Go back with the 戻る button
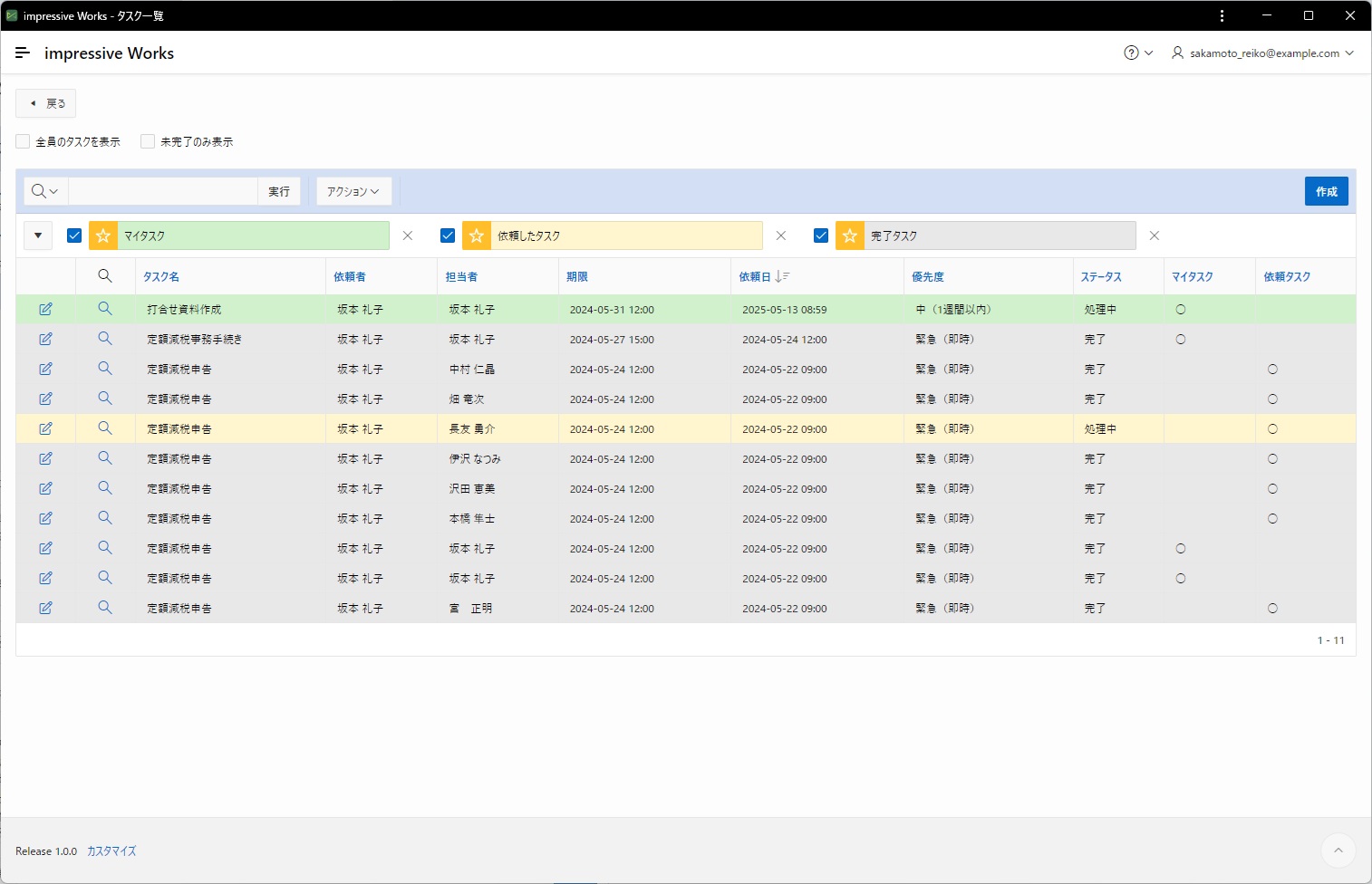Viewport: 1372px width, 884px height. coord(45,103)
